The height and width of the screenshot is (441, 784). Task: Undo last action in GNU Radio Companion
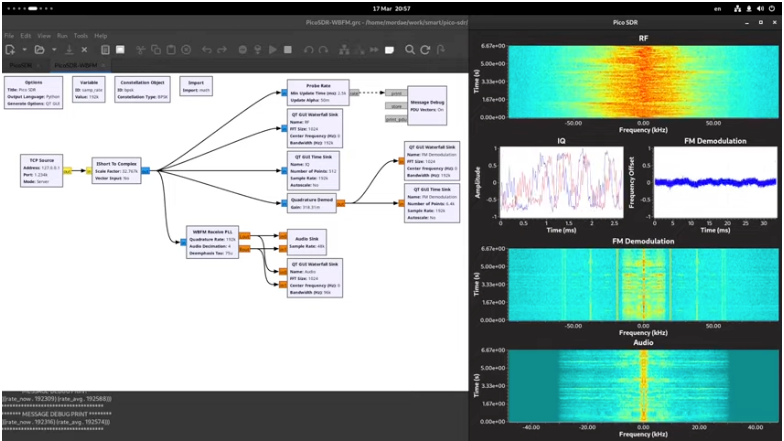(x=206, y=50)
